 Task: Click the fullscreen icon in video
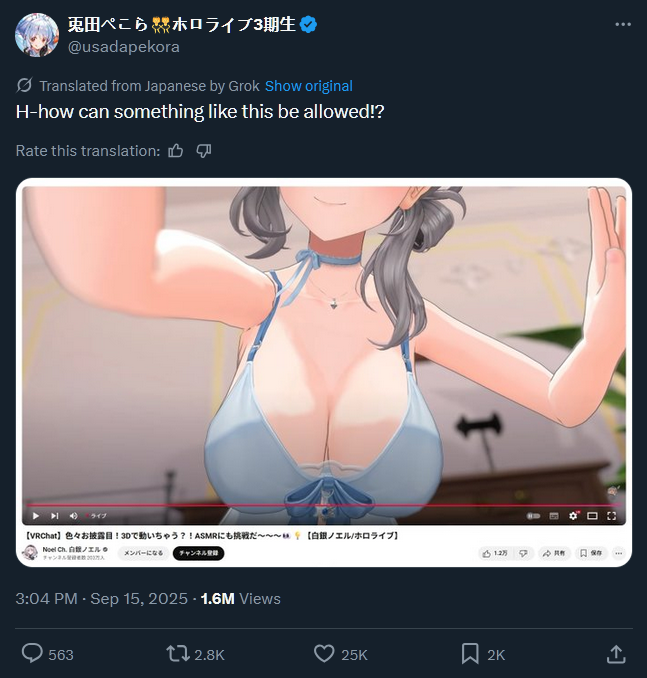click(612, 515)
